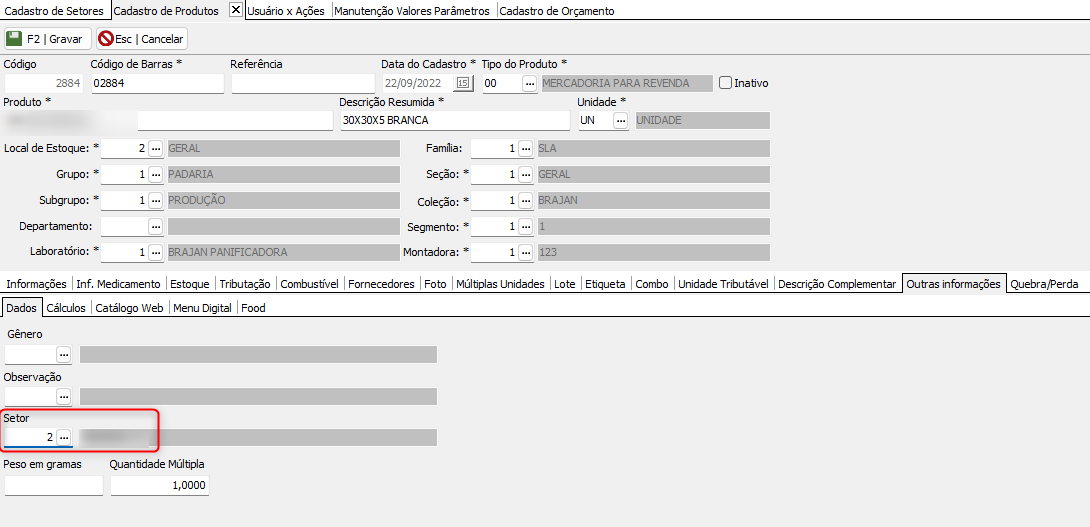Open calendar picker for Data do Cadastro

pyautogui.click(x=463, y=84)
